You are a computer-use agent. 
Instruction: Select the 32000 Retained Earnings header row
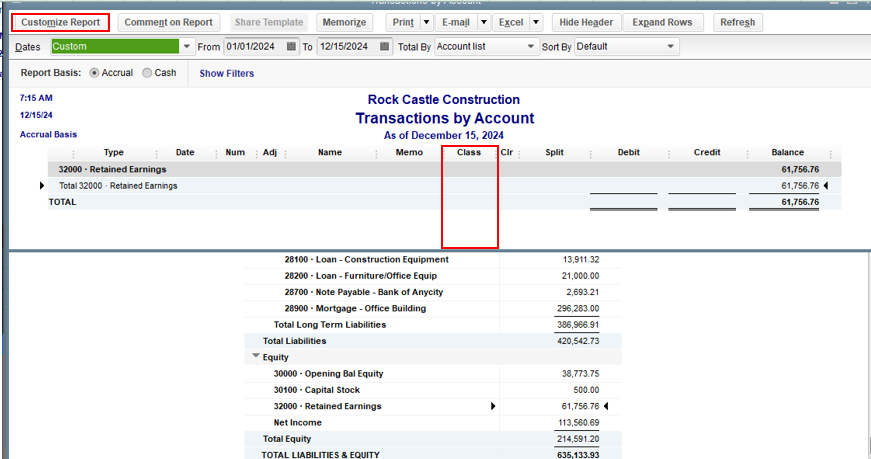(444, 169)
